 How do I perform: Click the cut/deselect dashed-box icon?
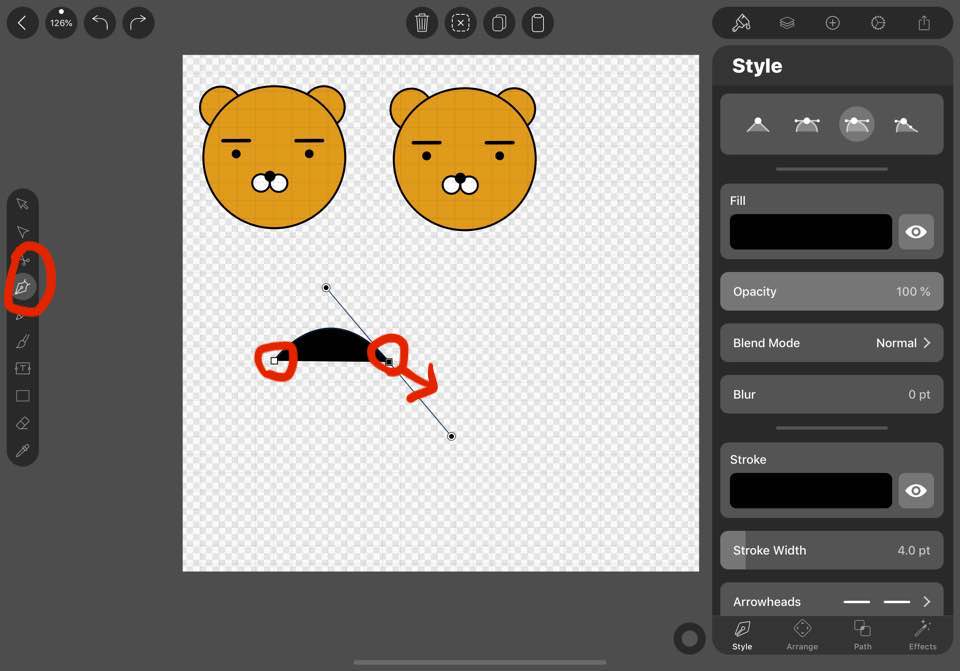(x=460, y=23)
